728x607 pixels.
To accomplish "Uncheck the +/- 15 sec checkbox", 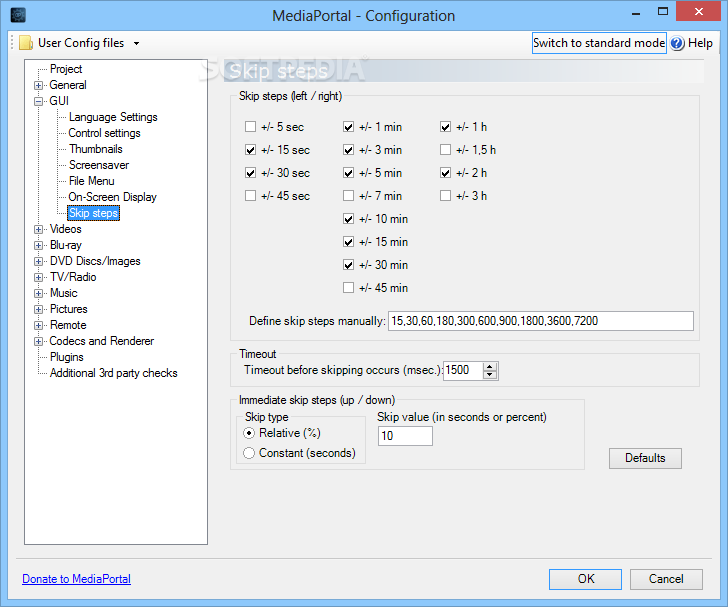I will [x=250, y=150].
